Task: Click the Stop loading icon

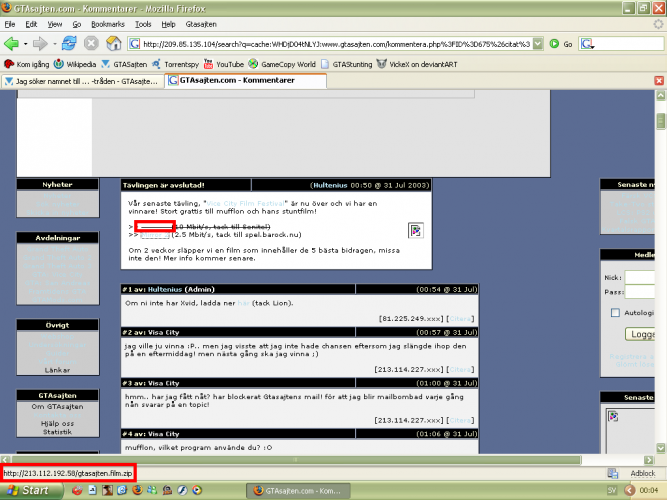Action: click(91, 43)
